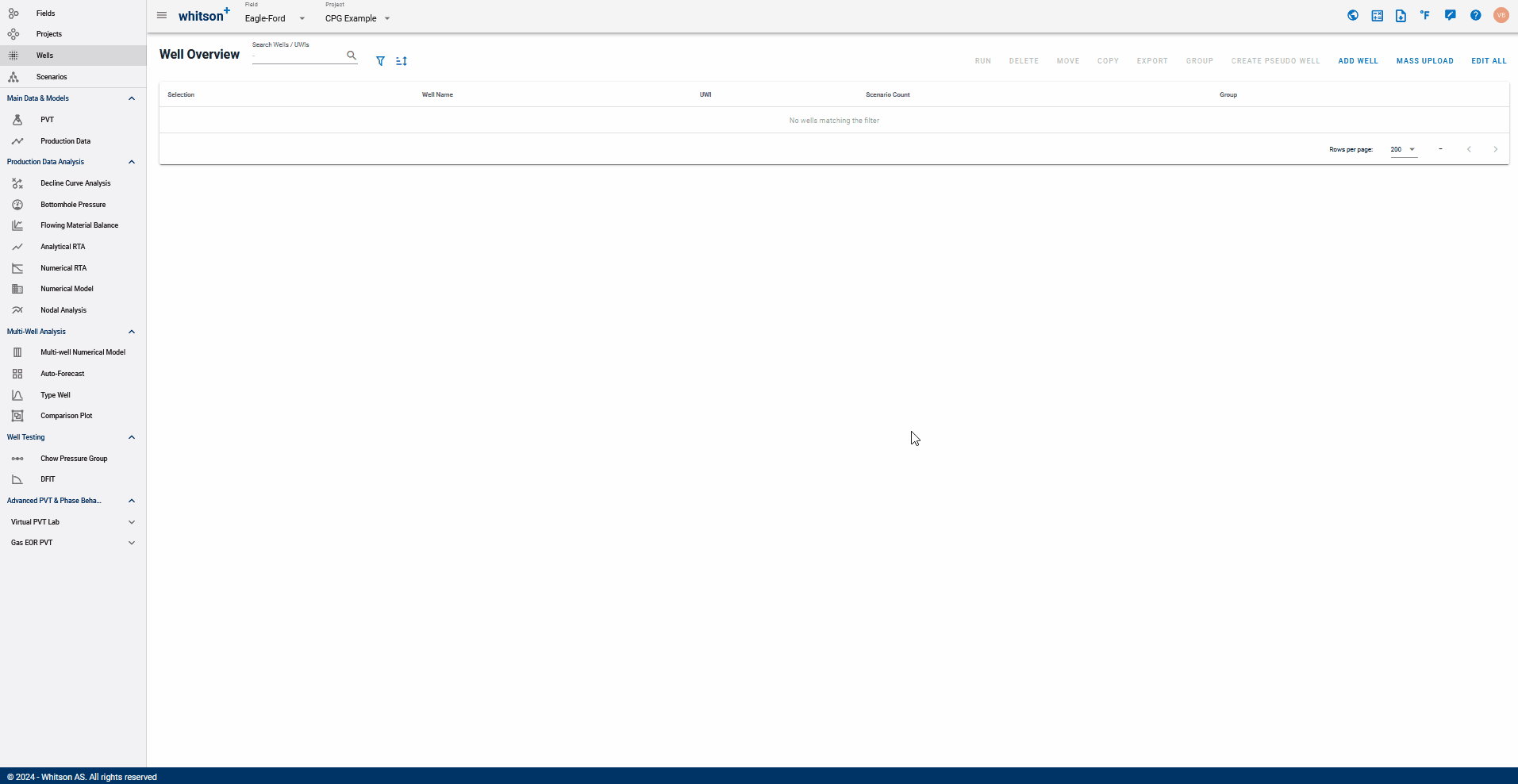1518x784 pixels.
Task: Select Scenarios in the sidebar
Action: [52, 77]
